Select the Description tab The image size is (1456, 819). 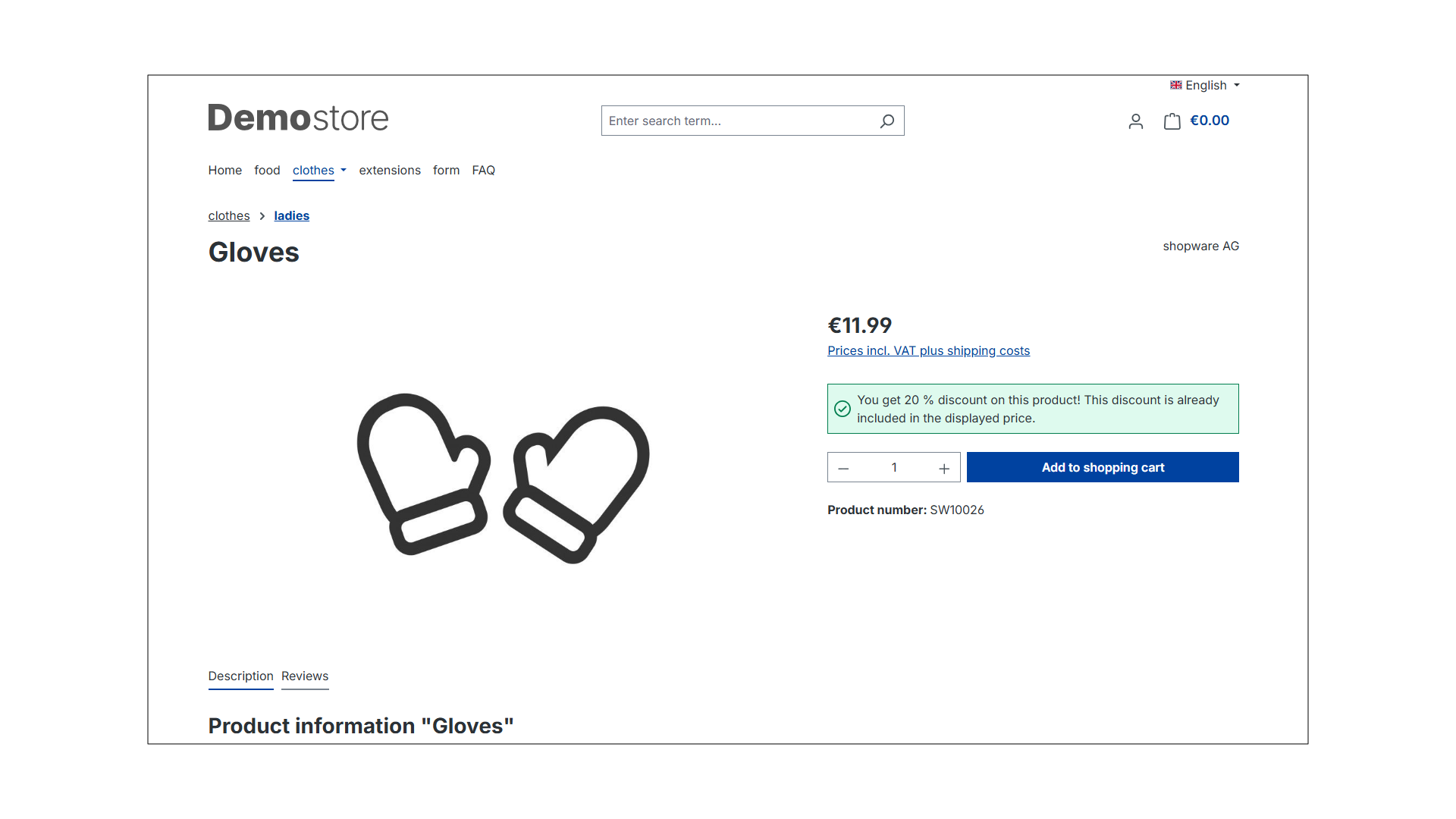241,676
